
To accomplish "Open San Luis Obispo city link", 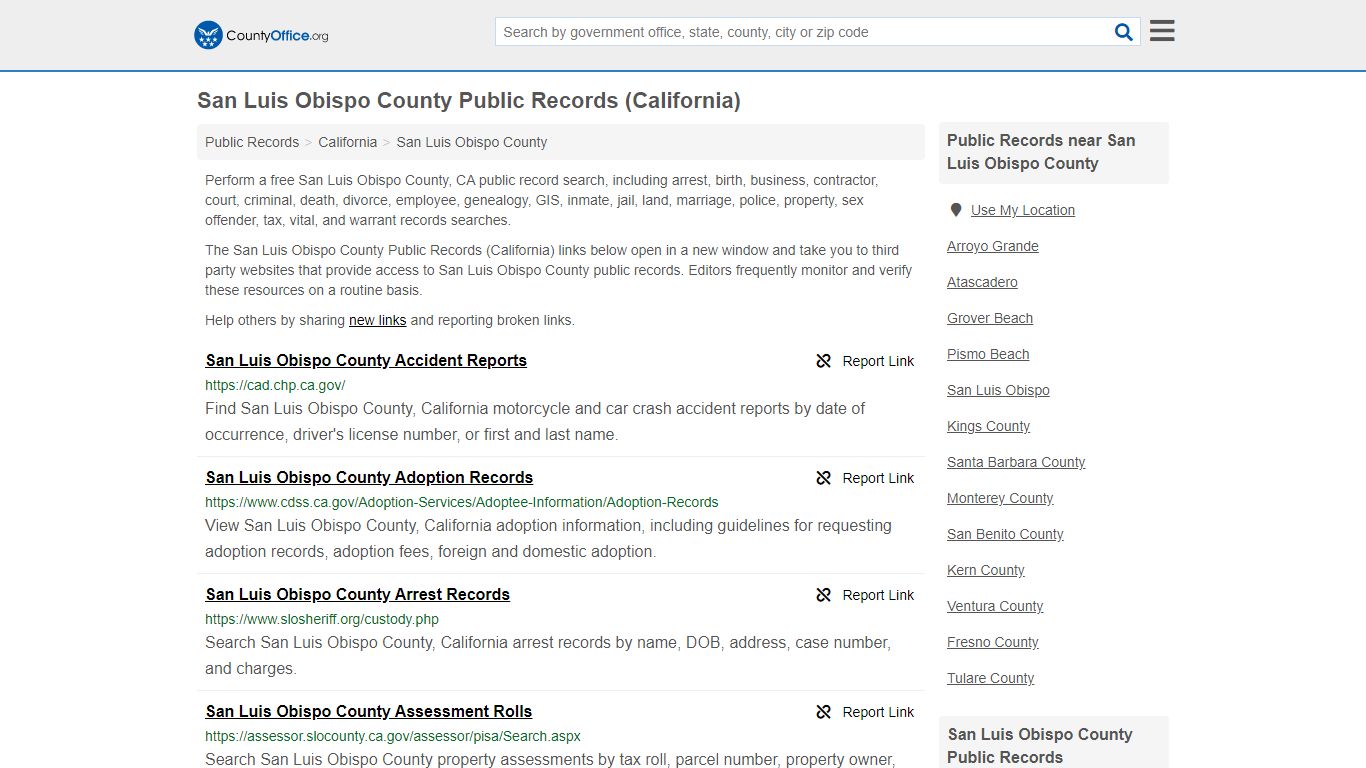I will click(x=998, y=390).
